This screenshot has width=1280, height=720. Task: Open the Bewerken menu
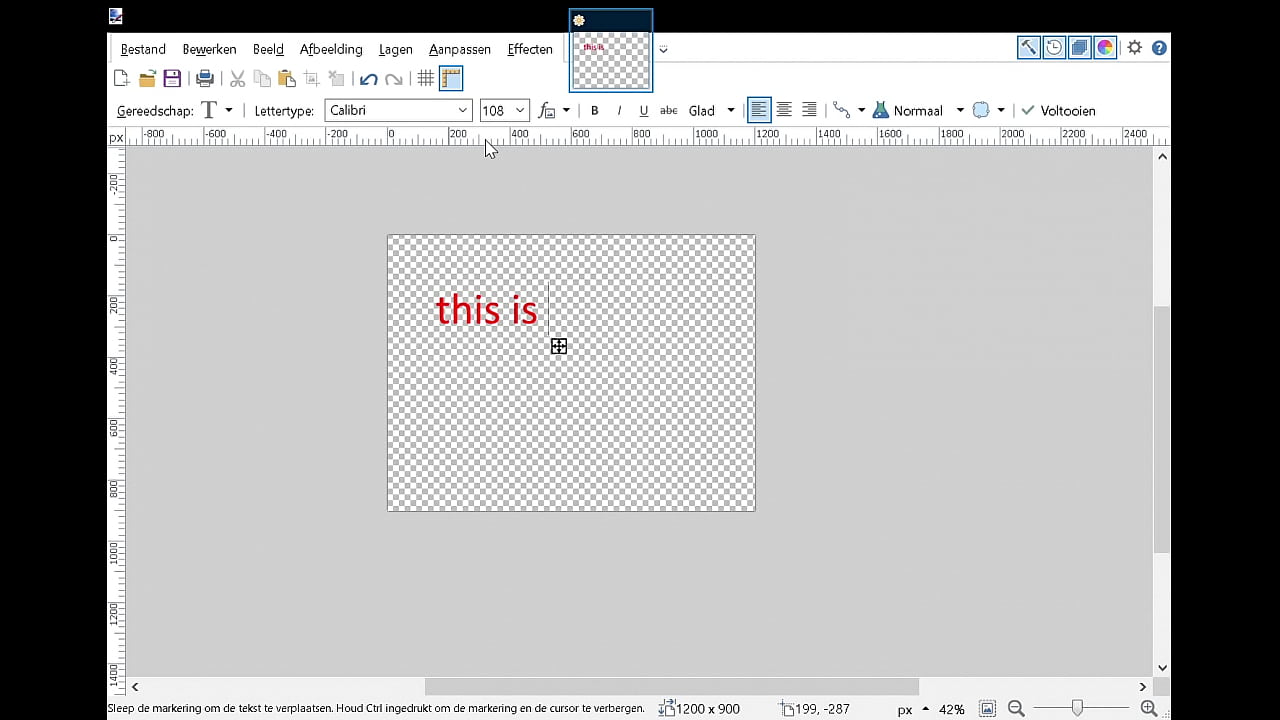pyautogui.click(x=209, y=49)
